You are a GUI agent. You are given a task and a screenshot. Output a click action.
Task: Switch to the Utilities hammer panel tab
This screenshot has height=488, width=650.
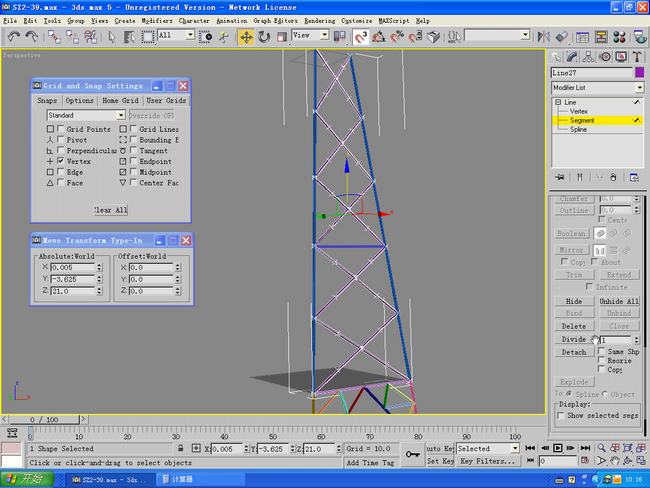[637, 57]
